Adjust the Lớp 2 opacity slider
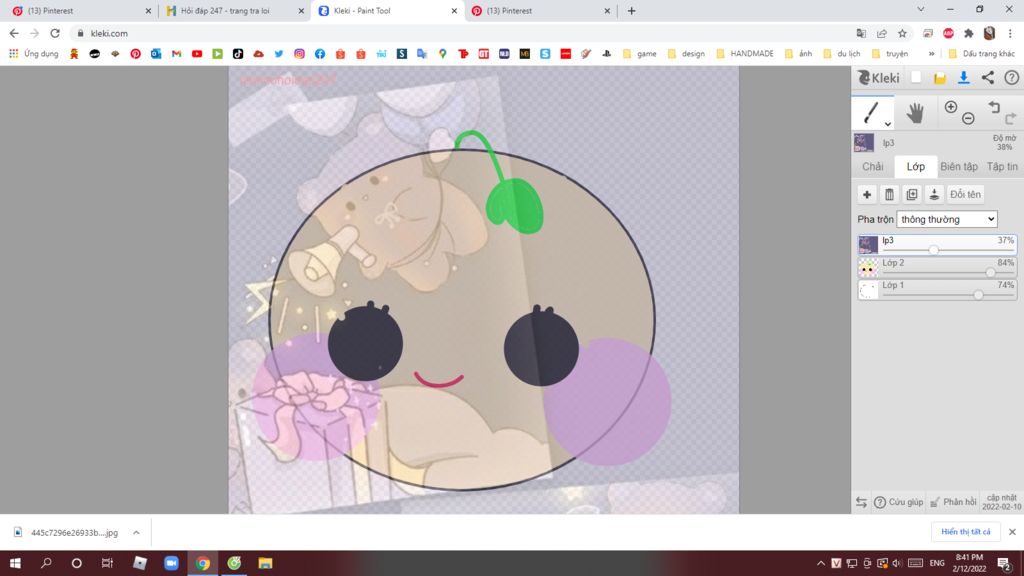The width and height of the screenshot is (1024, 576). click(990, 272)
